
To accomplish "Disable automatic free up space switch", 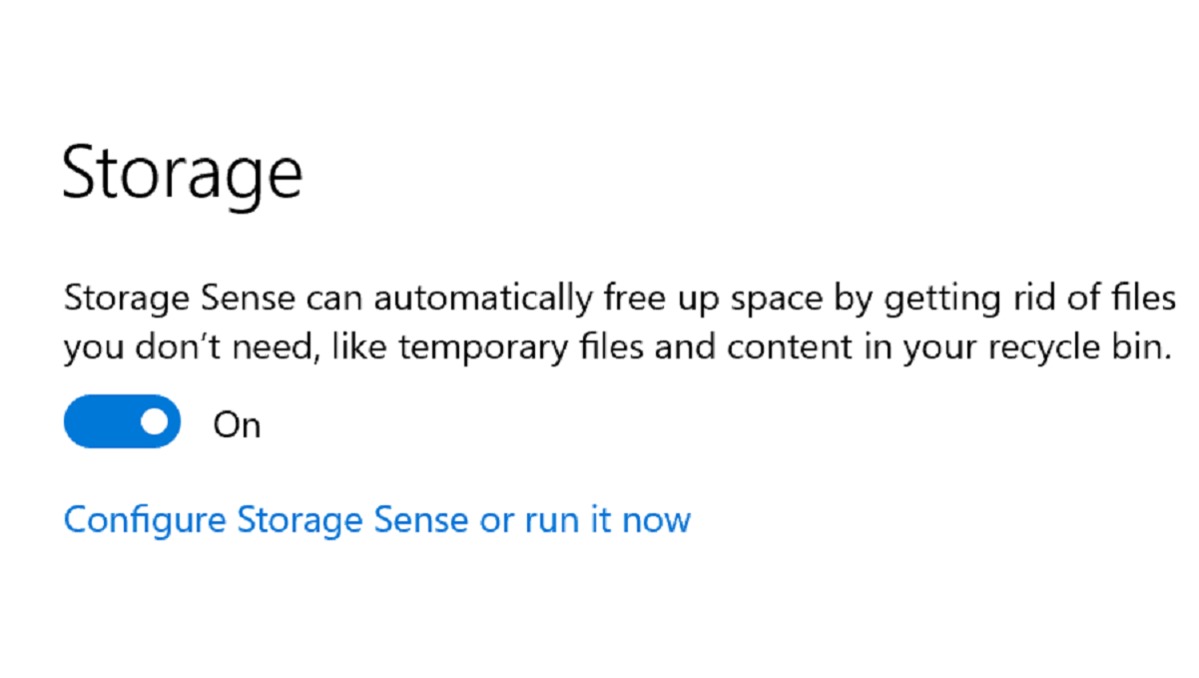I will tap(122, 421).
